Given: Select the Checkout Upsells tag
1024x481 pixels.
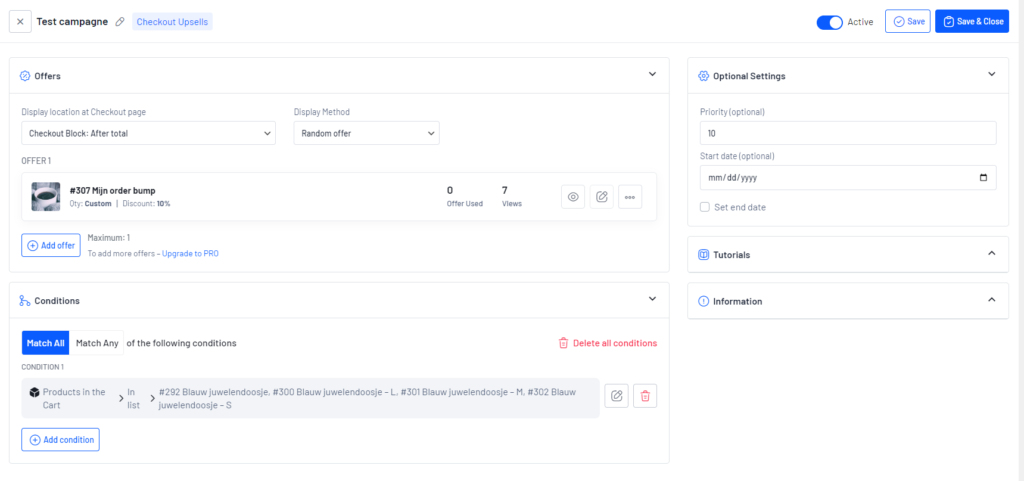Looking at the screenshot, I should (172, 22).
